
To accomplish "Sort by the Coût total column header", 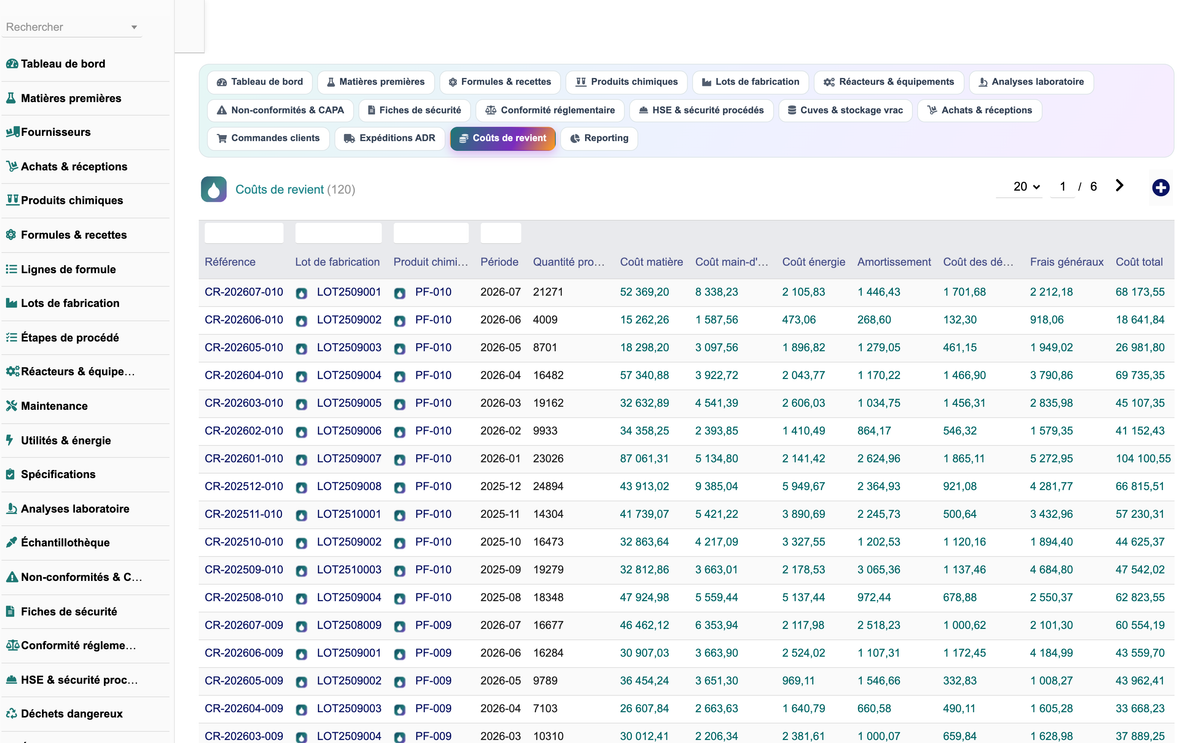I will [1139, 262].
